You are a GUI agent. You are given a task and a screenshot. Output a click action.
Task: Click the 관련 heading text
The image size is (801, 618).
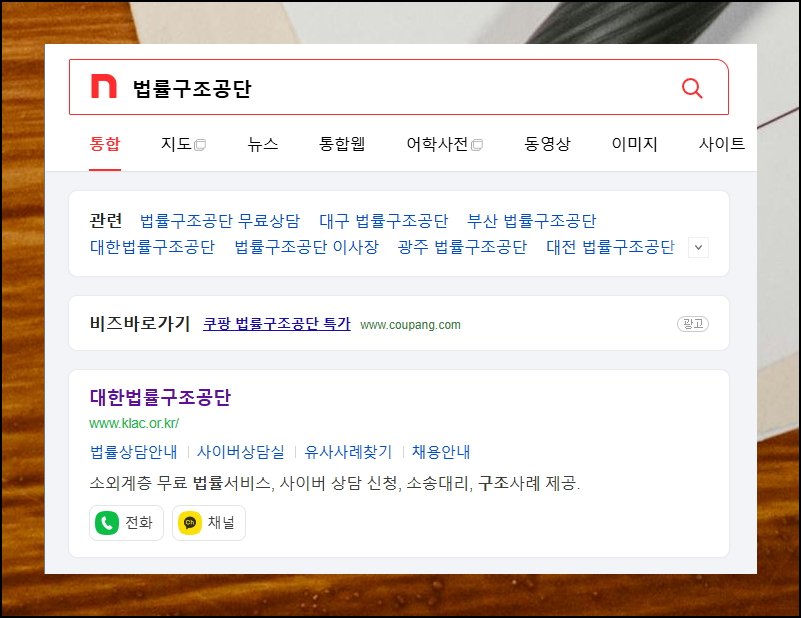click(x=106, y=221)
